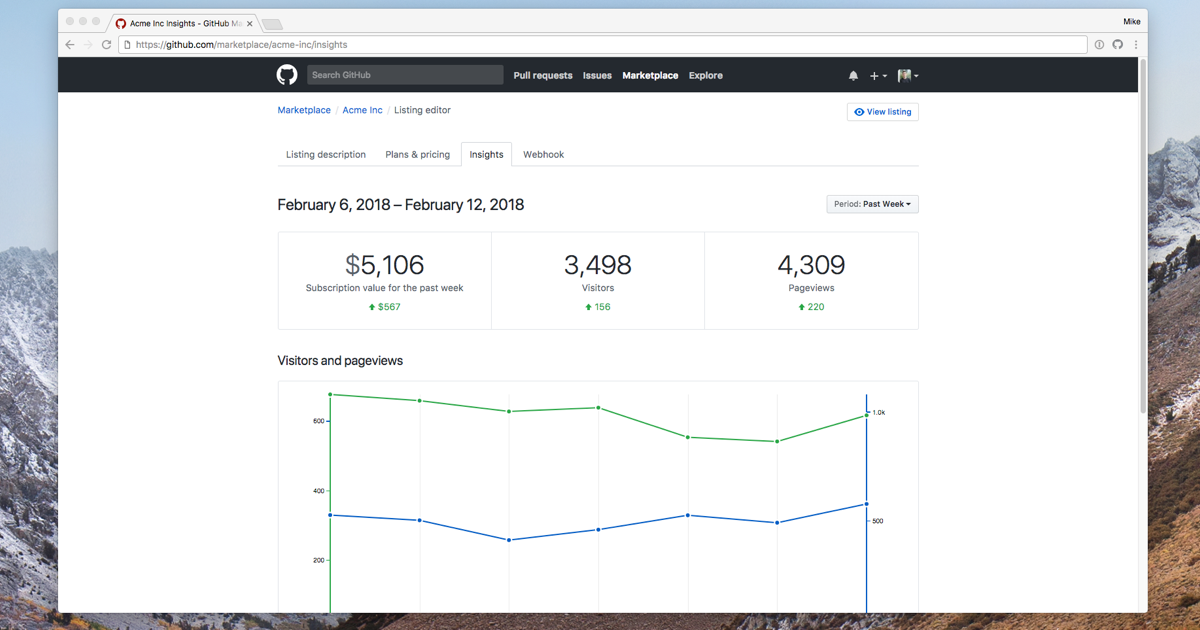Screen dimensions: 1200x630
Task: Open Chrome's three-dot menu
Action: pyautogui.click(x=1136, y=45)
